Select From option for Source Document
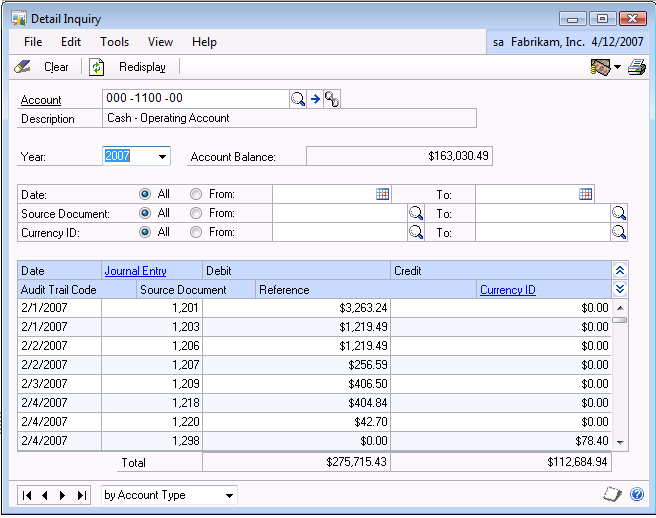 tap(196, 213)
